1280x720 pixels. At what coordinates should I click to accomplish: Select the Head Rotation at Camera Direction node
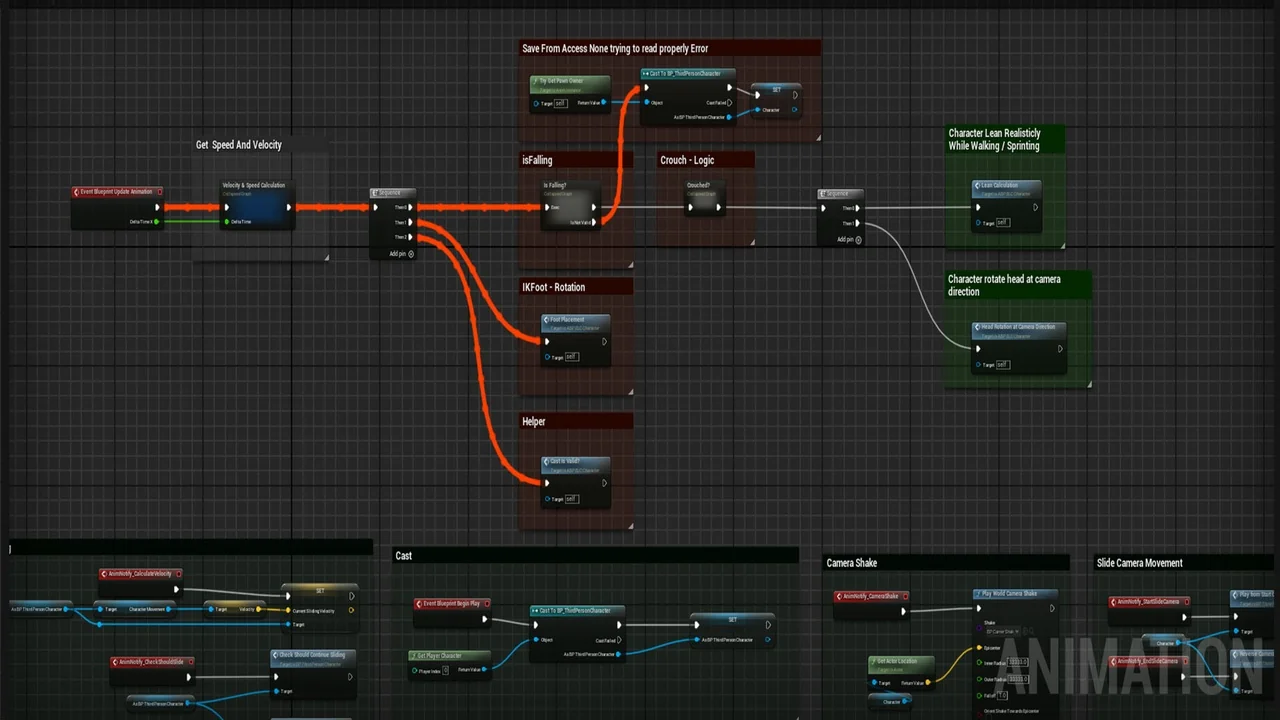1017,327
